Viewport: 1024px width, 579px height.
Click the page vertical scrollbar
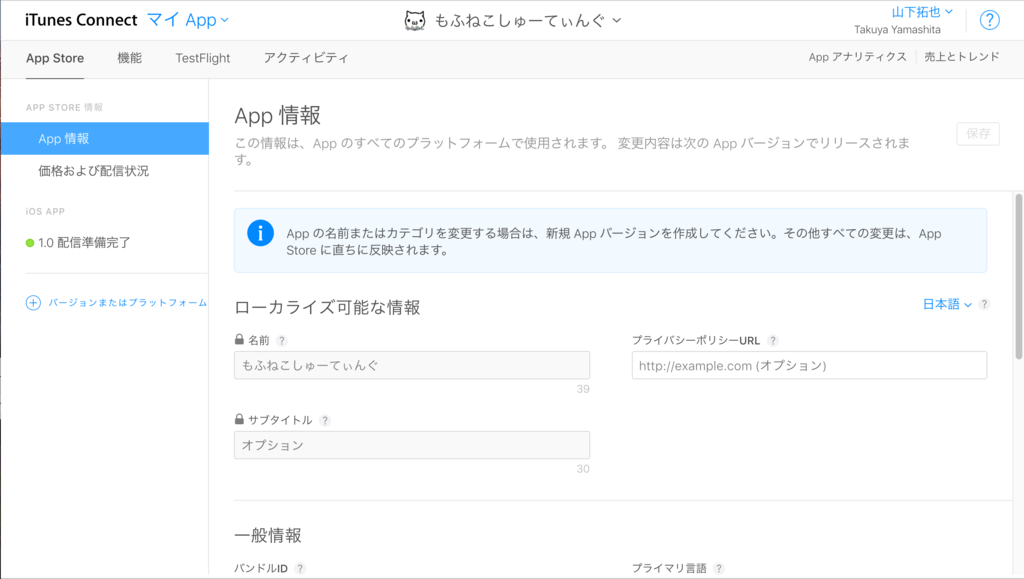(x=1018, y=276)
